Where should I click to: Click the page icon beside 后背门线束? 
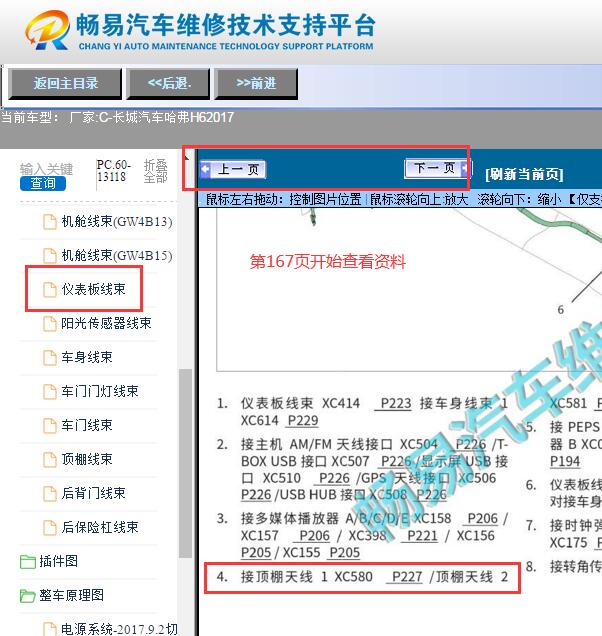50,494
